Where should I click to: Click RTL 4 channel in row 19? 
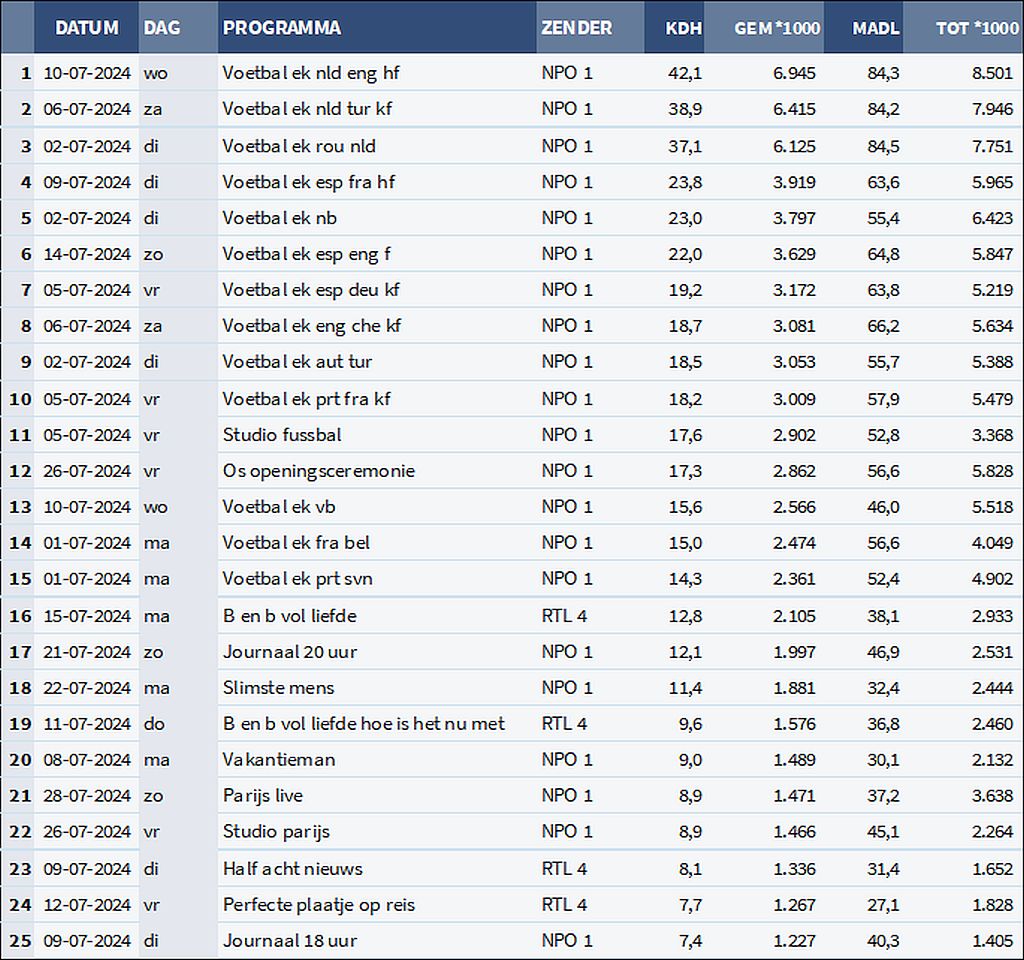coord(564,724)
